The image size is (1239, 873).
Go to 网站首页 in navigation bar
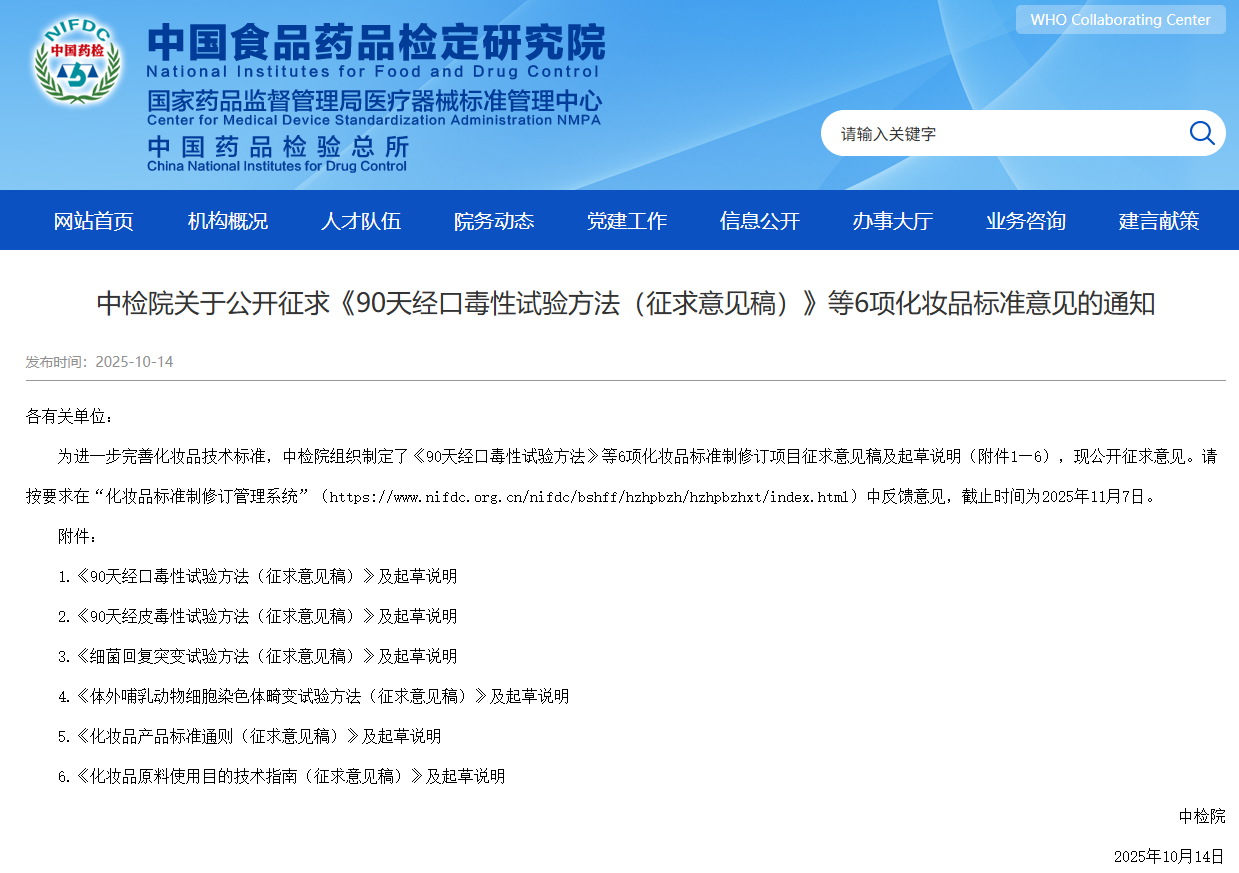93,221
